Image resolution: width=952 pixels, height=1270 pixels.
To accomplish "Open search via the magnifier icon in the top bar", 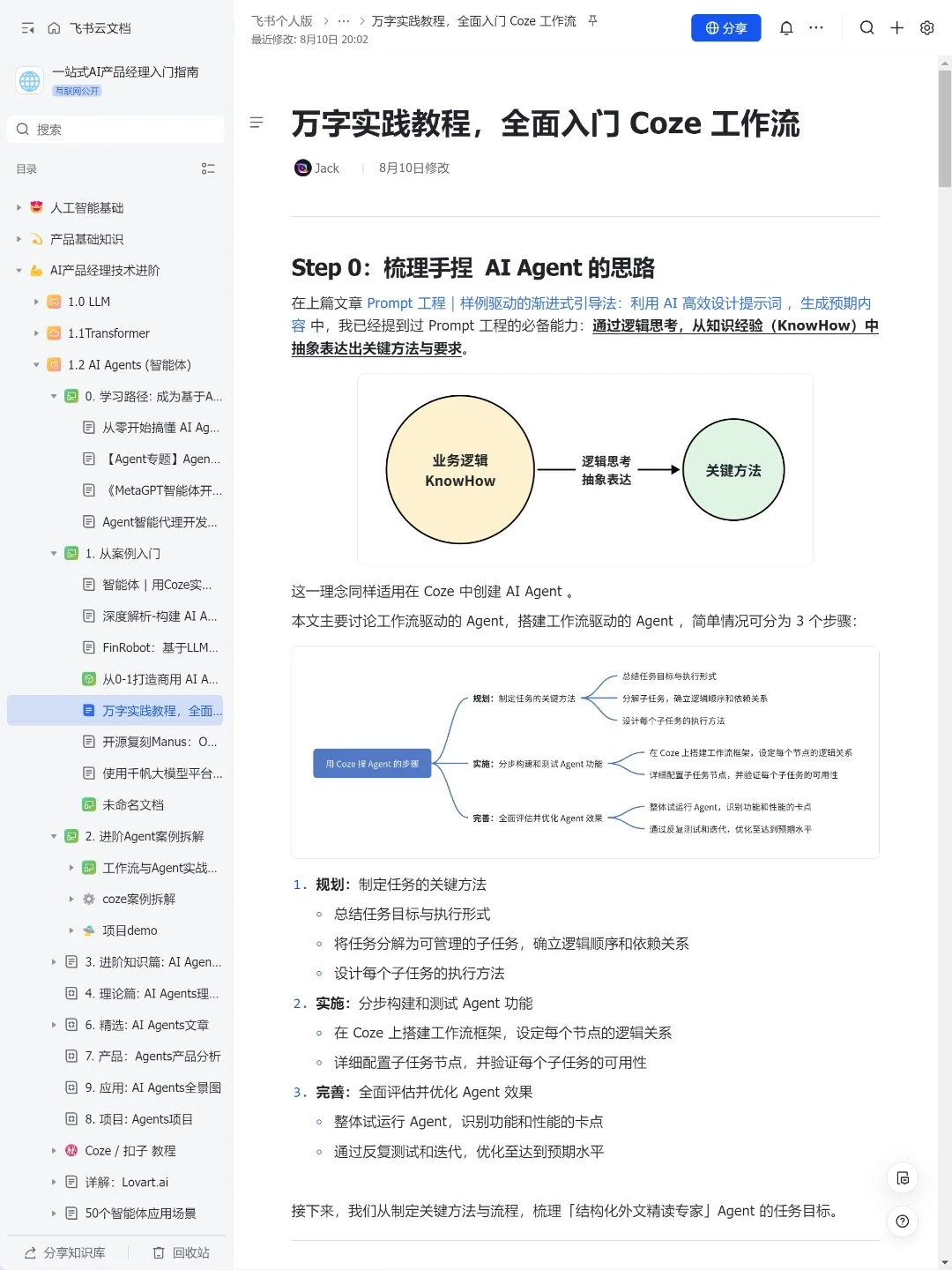I will coord(867,28).
